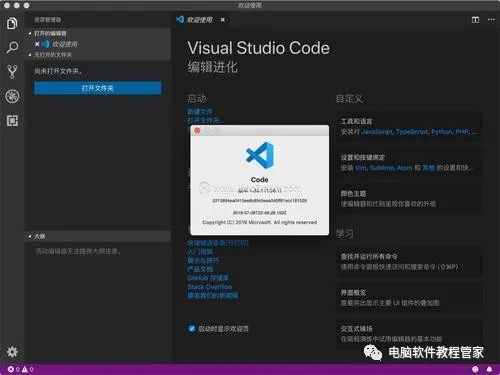This screenshot has width=500, height=375.
Task: Click the split editor icon
Action: pos(475,20)
